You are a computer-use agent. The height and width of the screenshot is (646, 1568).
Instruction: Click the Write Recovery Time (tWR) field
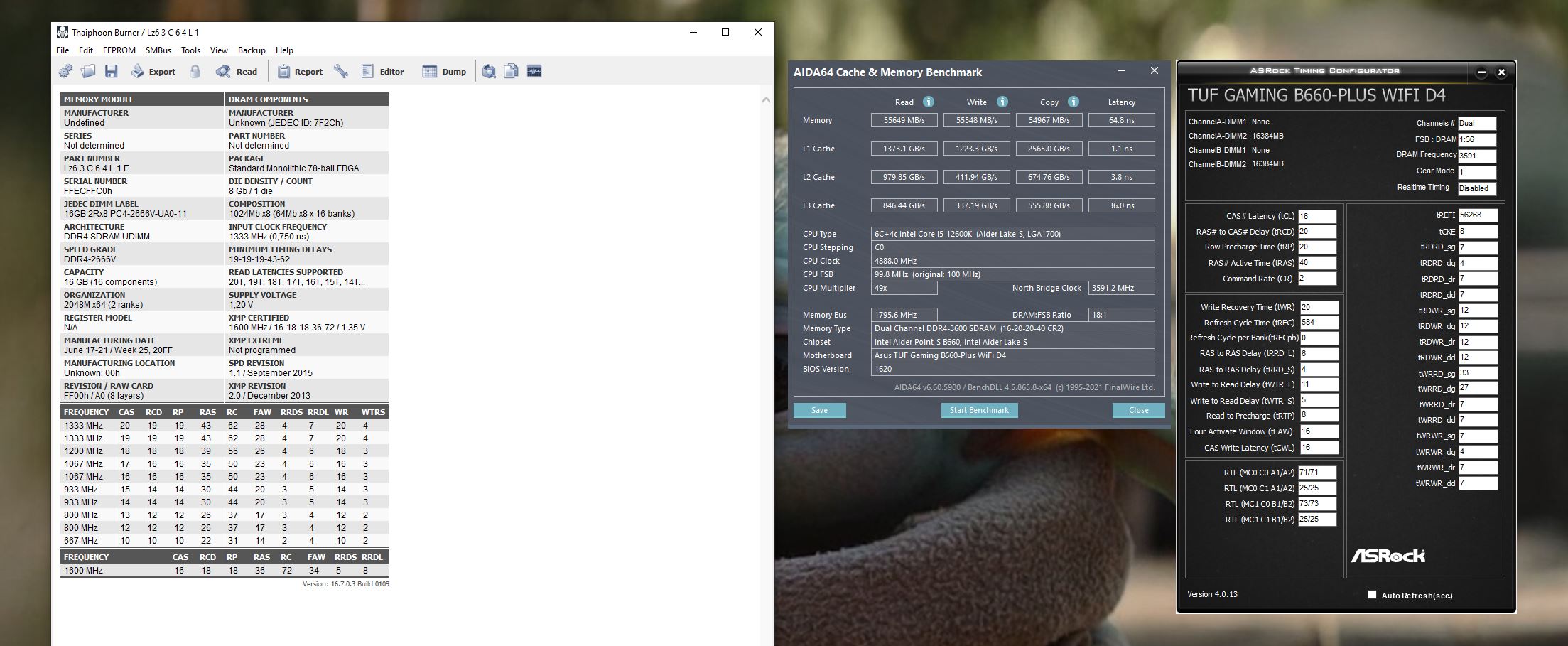click(1319, 307)
